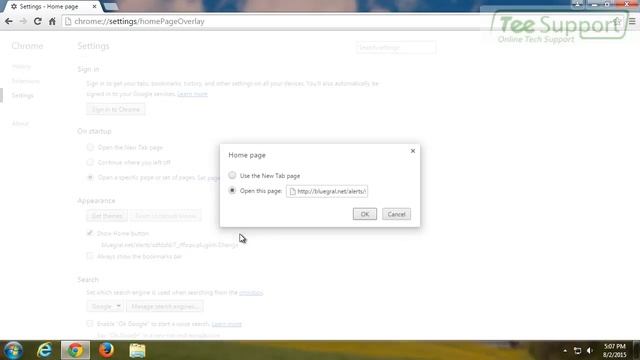
Task: Click the home page URL field
Action: coord(327,191)
